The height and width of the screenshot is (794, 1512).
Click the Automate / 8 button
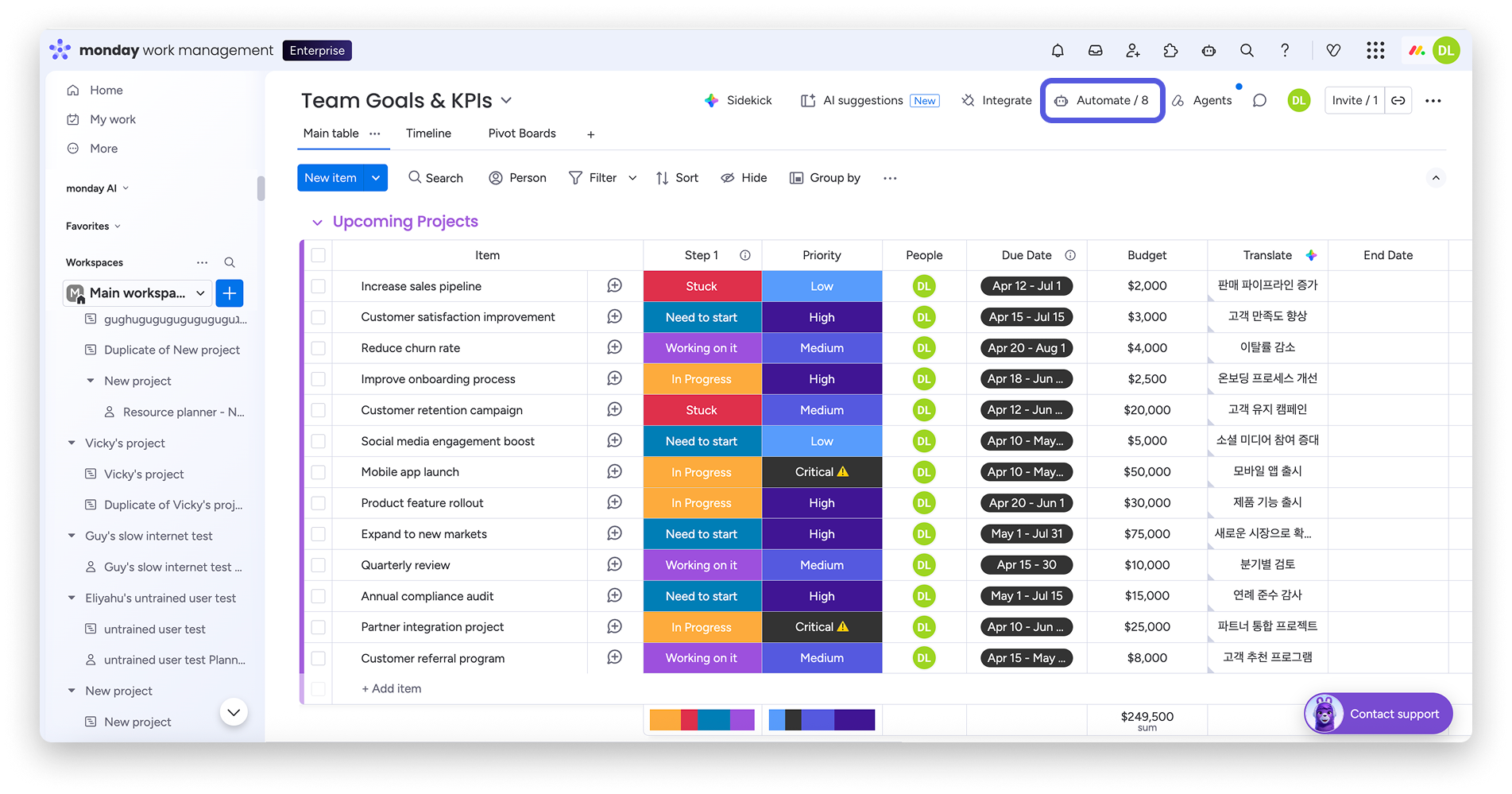tap(1102, 101)
